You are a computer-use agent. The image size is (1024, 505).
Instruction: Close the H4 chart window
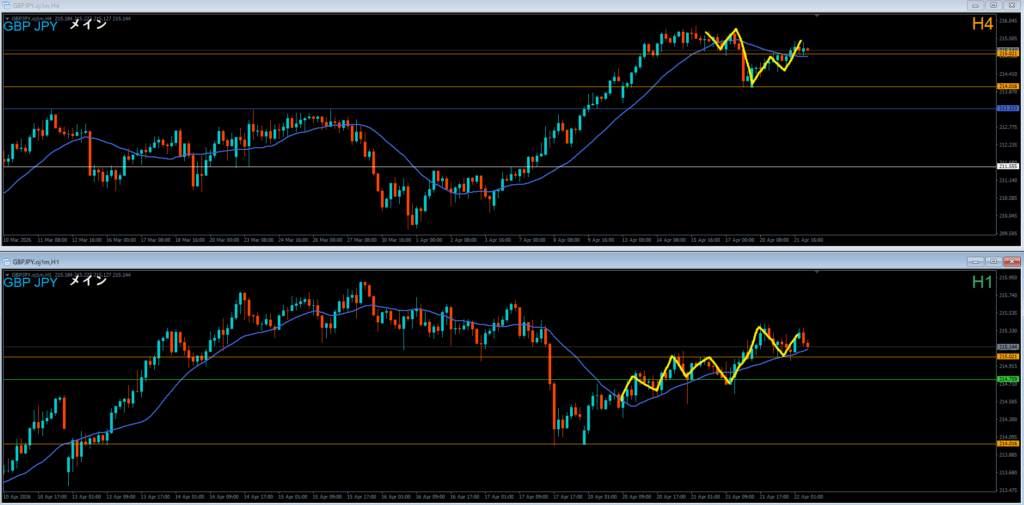coord(1013,5)
